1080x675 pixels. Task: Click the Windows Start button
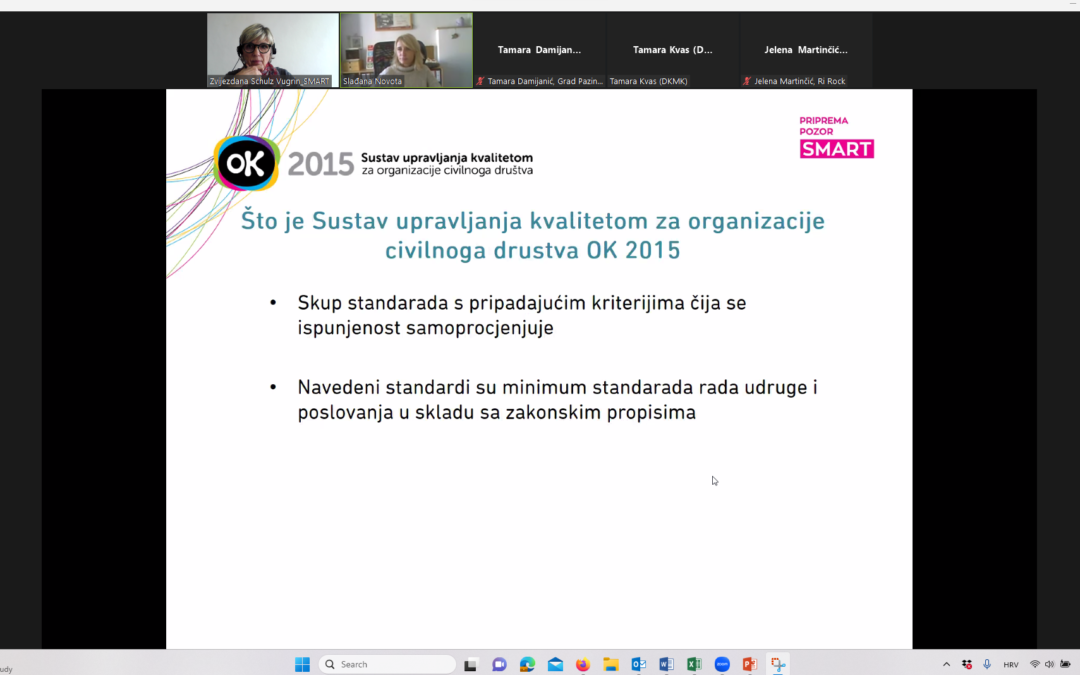[302, 664]
